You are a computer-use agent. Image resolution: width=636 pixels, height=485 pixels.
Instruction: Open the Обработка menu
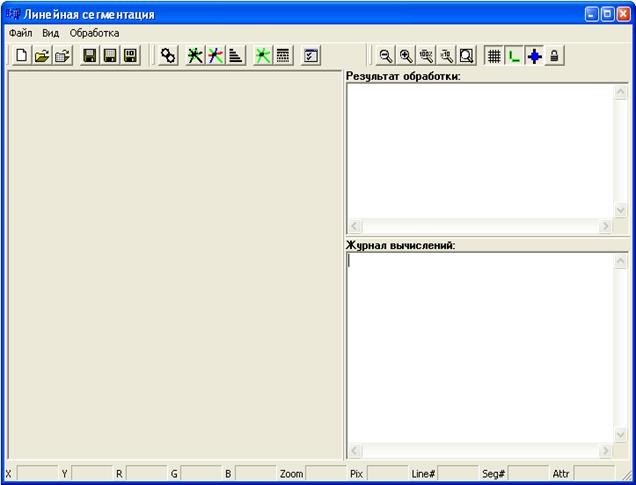[x=95, y=33]
